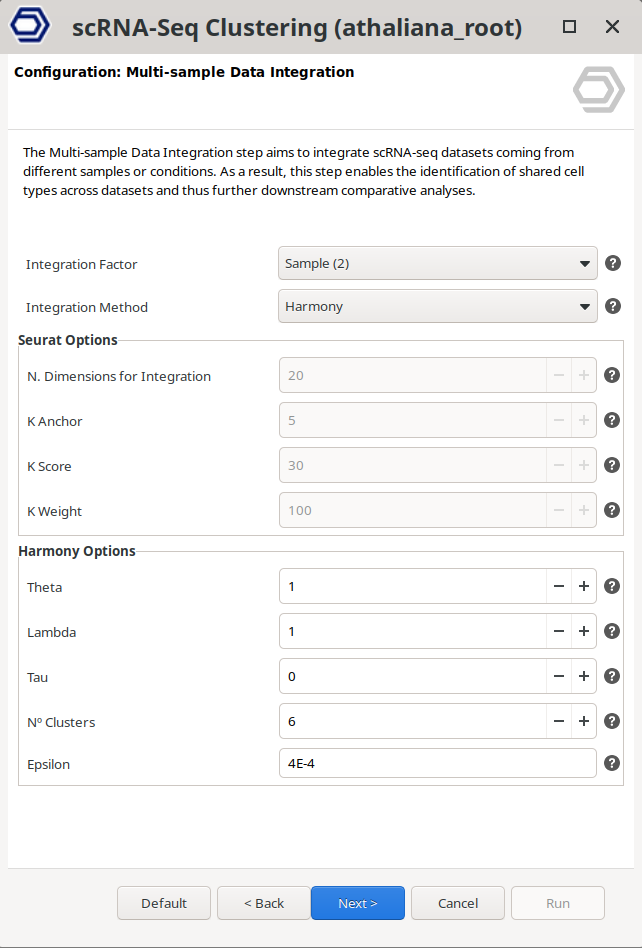Show help for Nº Clusters option
The width and height of the screenshot is (642, 948).
pyautogui.click(x=613, y=721)
